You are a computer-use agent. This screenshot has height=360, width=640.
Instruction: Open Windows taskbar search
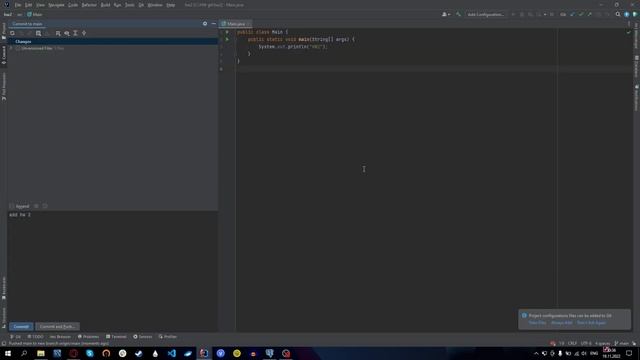(x=24, y=353)
